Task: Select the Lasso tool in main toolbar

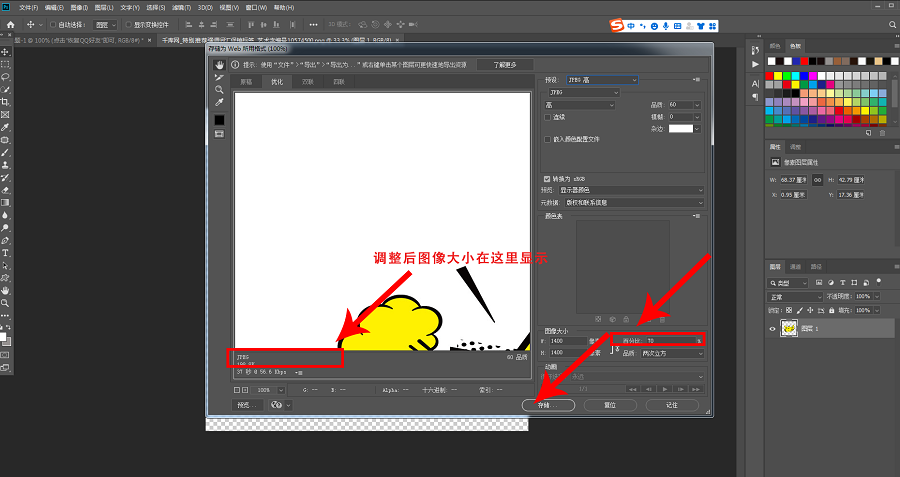Action: 6,76
